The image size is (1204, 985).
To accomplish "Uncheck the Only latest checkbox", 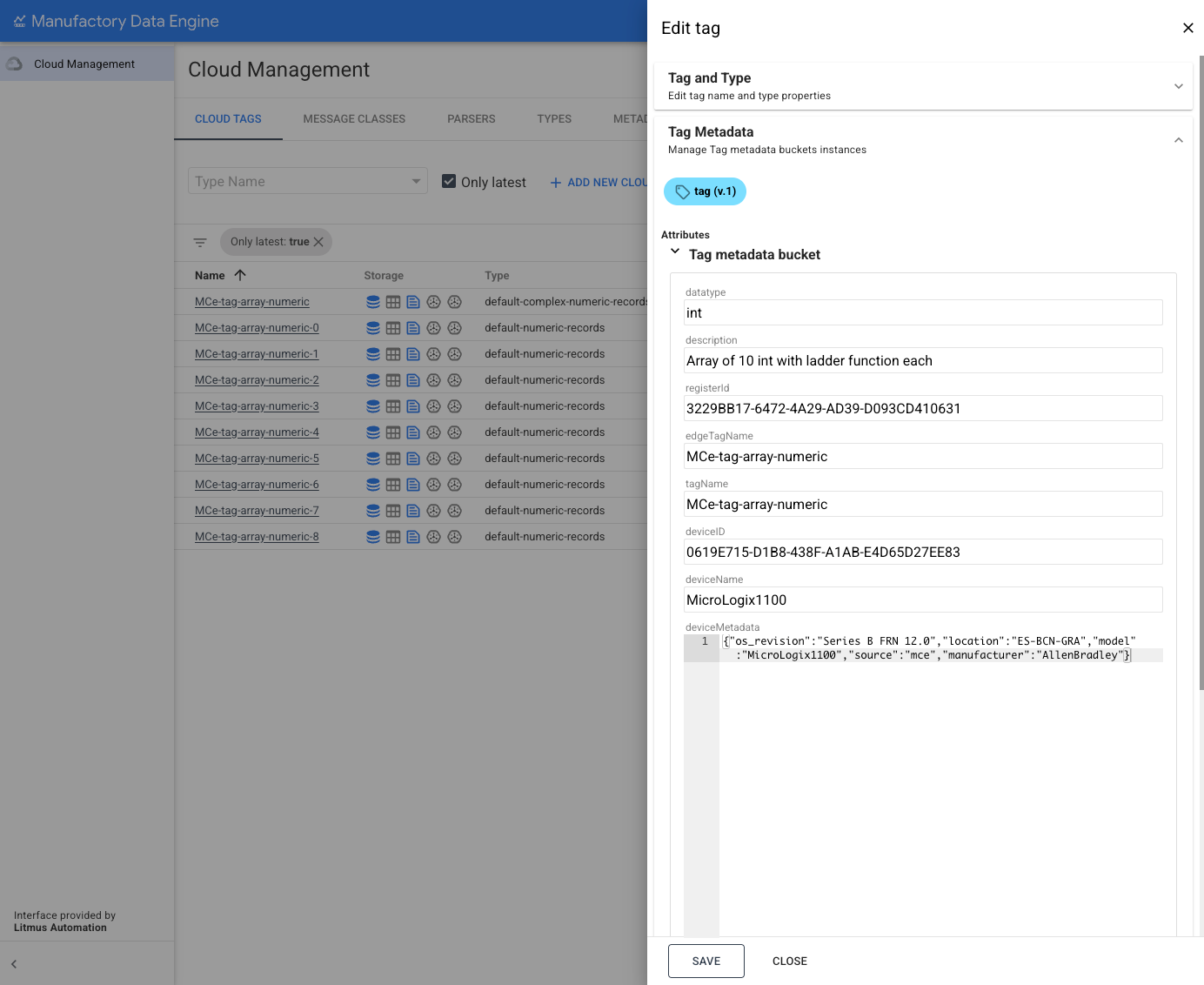I will click(449, 181).
